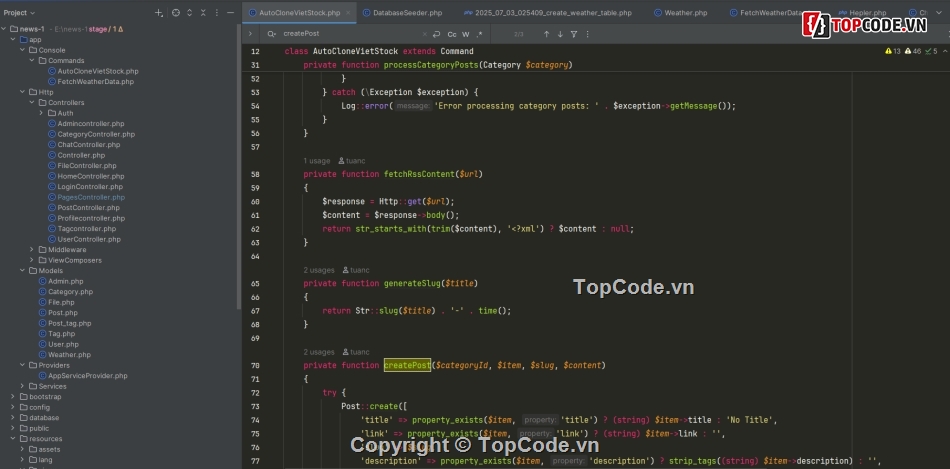
Task: Collapse the app folder
Action: tap(13, 39)
